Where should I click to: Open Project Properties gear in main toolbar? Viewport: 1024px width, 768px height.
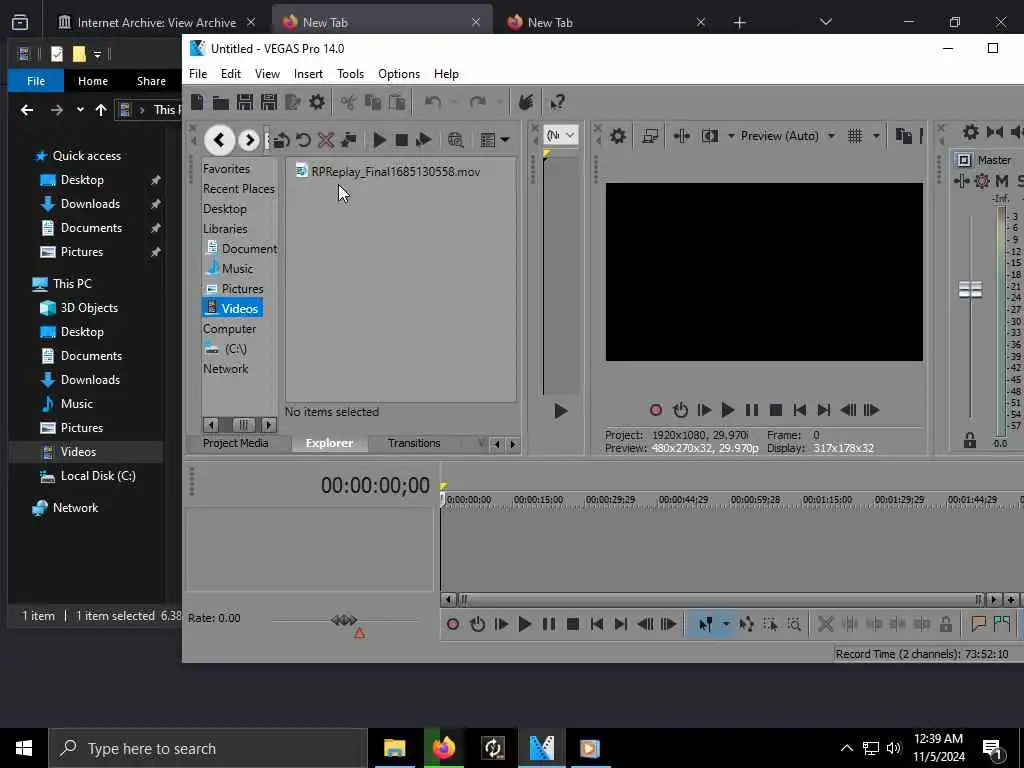click(317, 102)
